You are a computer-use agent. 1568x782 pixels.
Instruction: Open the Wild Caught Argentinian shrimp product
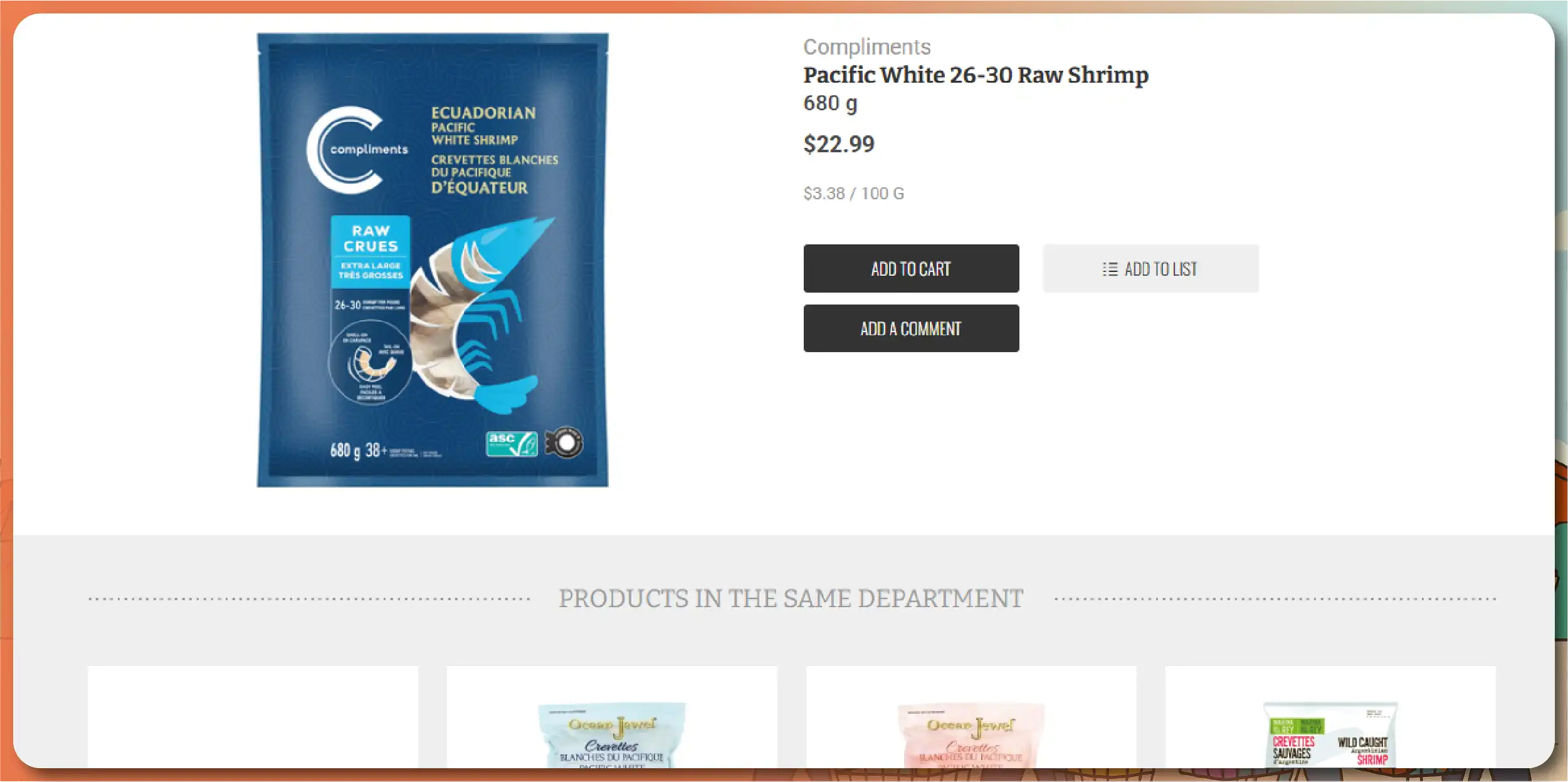pos(1330,734)
